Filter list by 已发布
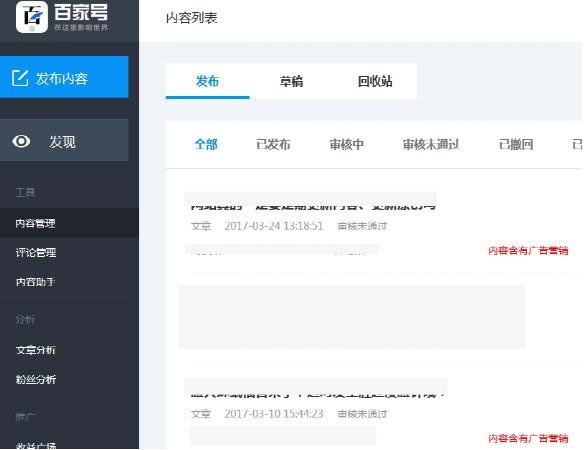 (273, 144)
